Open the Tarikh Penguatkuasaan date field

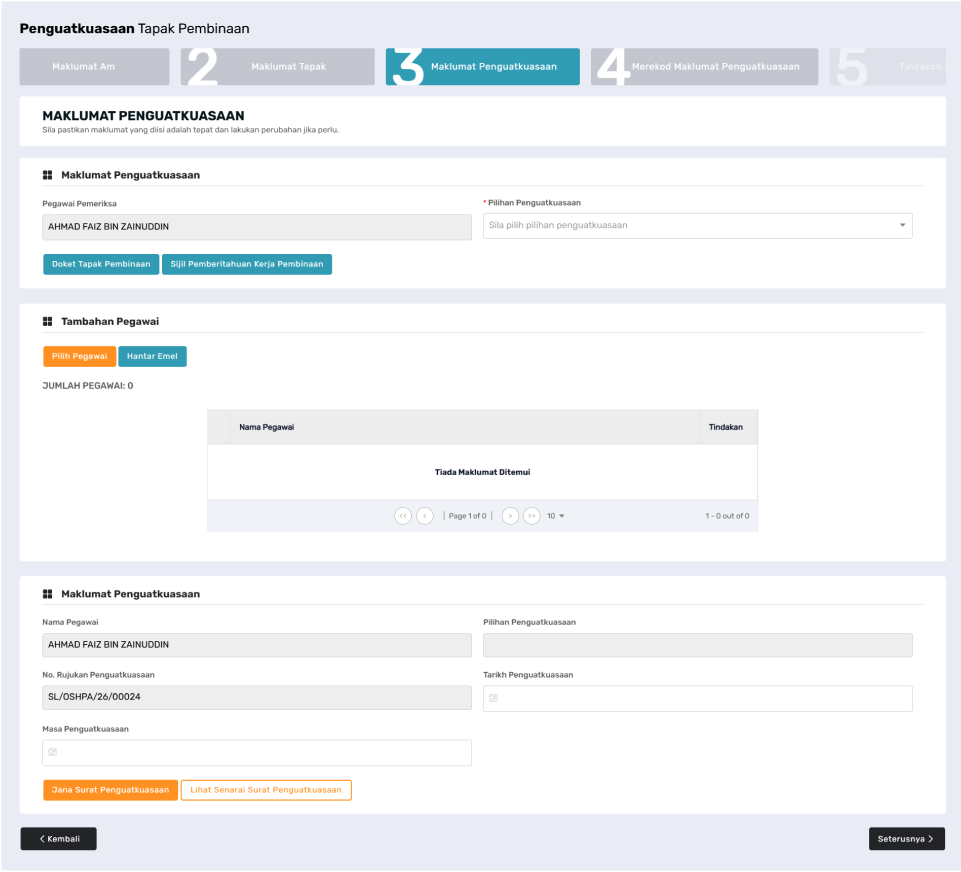tap(697, 699)
